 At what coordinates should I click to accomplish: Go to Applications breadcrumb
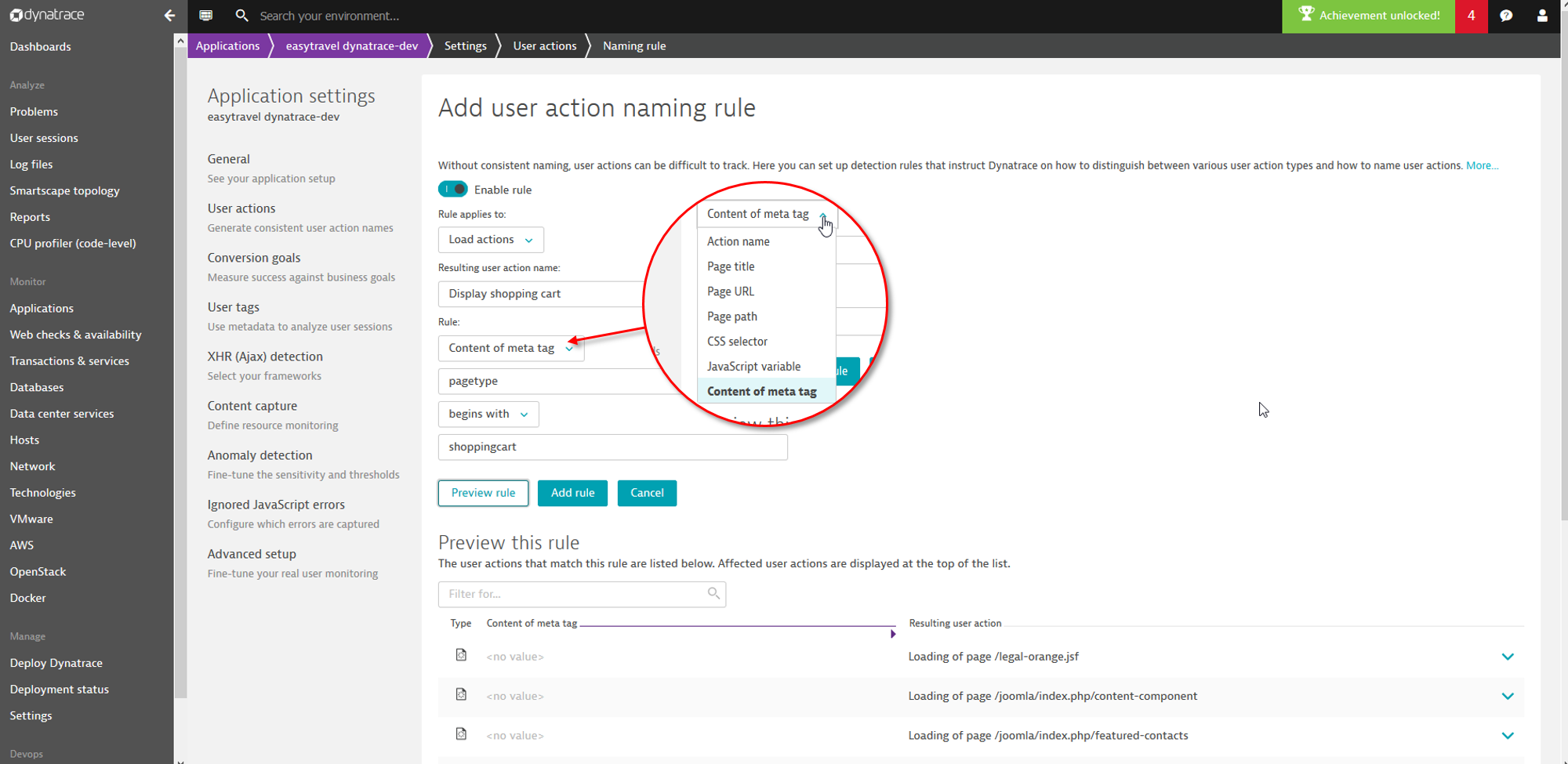(227, 45)
